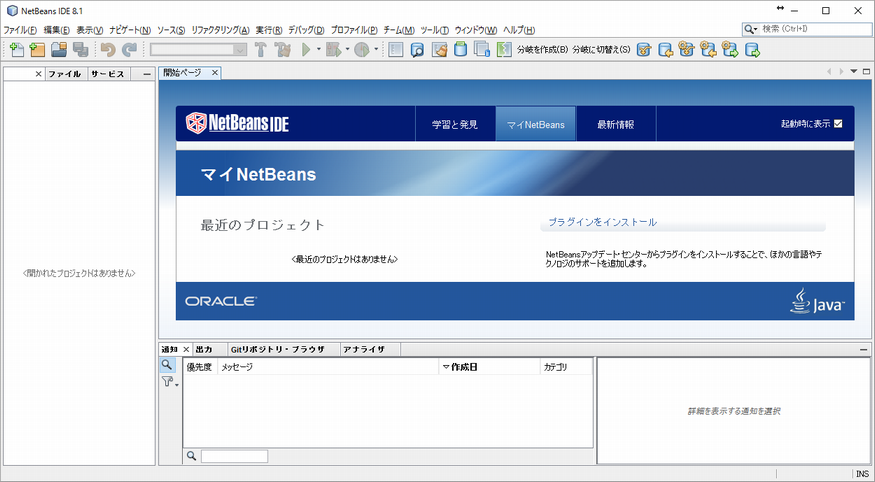
Task: Open the デバッグ(D) menu
Action: coord(306,30)
